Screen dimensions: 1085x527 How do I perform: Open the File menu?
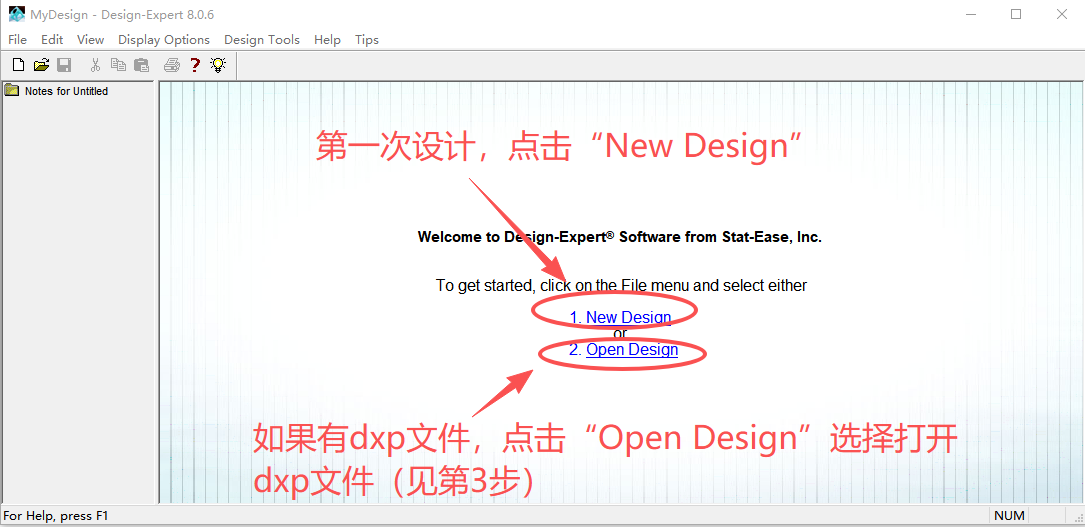[x=17, y=40]
